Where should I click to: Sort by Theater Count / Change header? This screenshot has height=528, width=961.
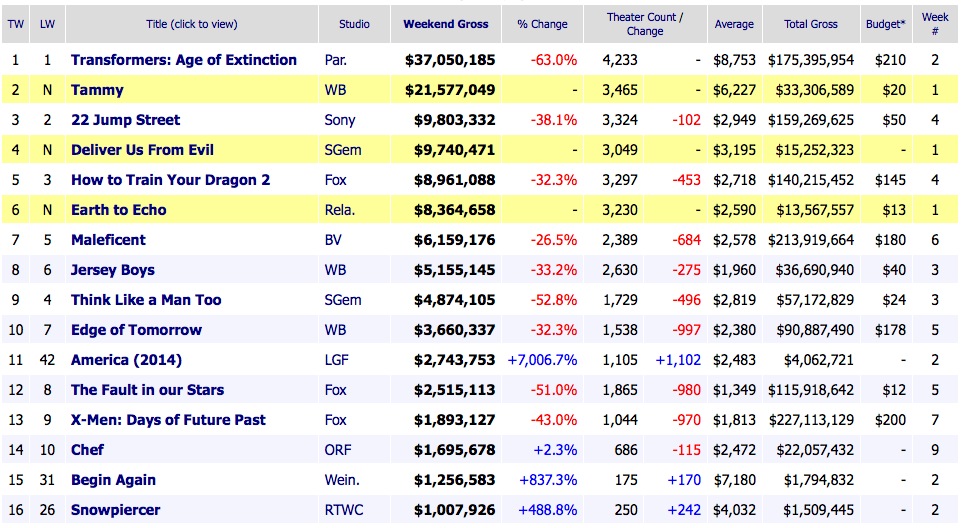[x=645, y=24]
